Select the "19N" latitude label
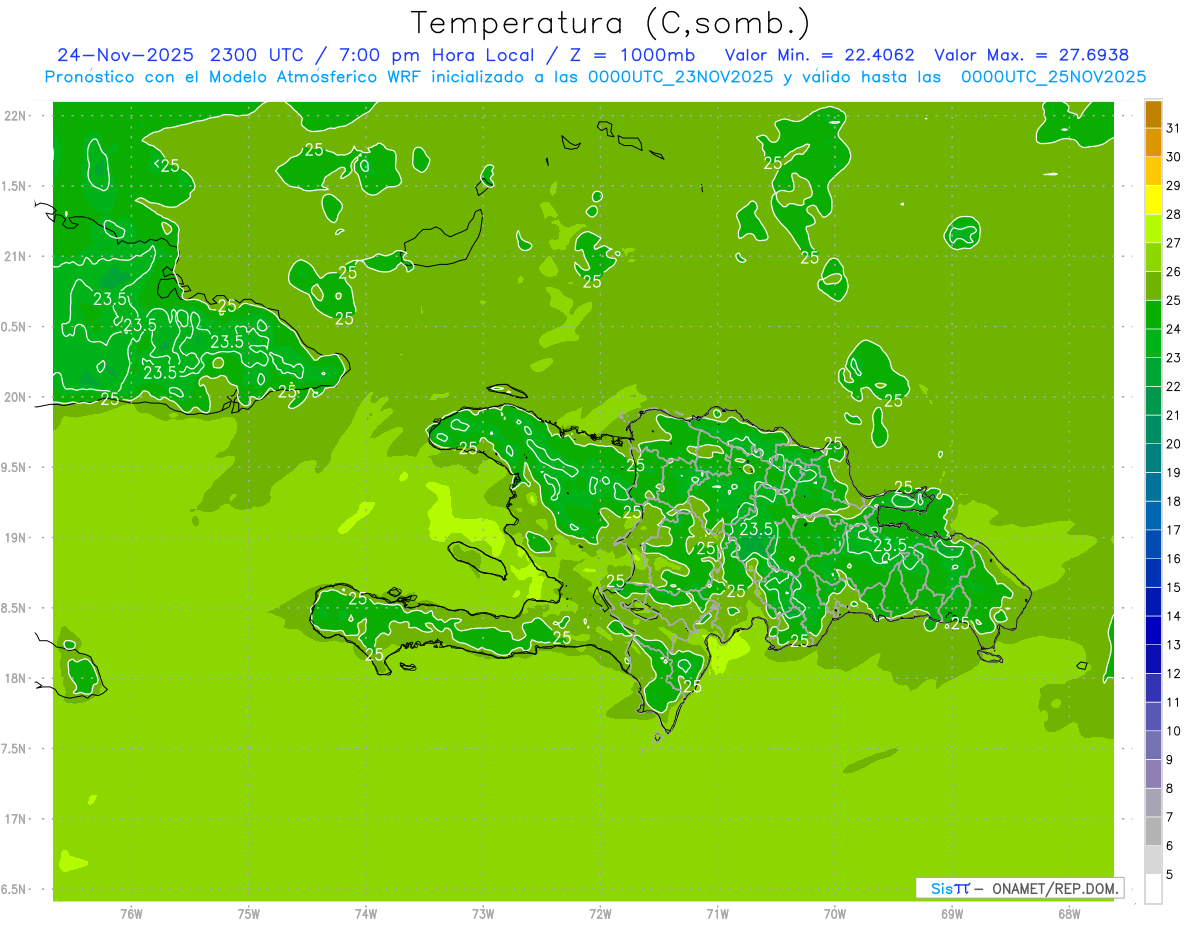Screen dimensions: 1200x927 click(x=16, y=538)
